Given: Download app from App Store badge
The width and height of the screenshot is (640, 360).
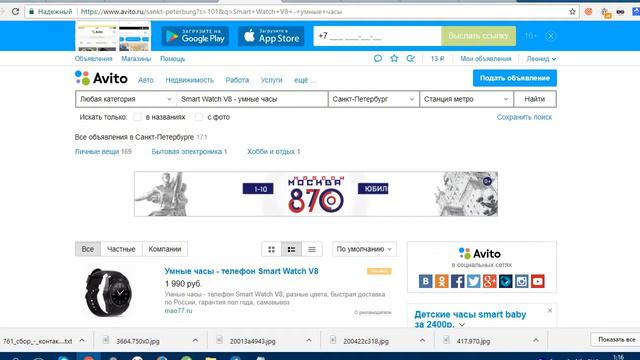Looking at the screenshot, I should (x=271, y=36).
